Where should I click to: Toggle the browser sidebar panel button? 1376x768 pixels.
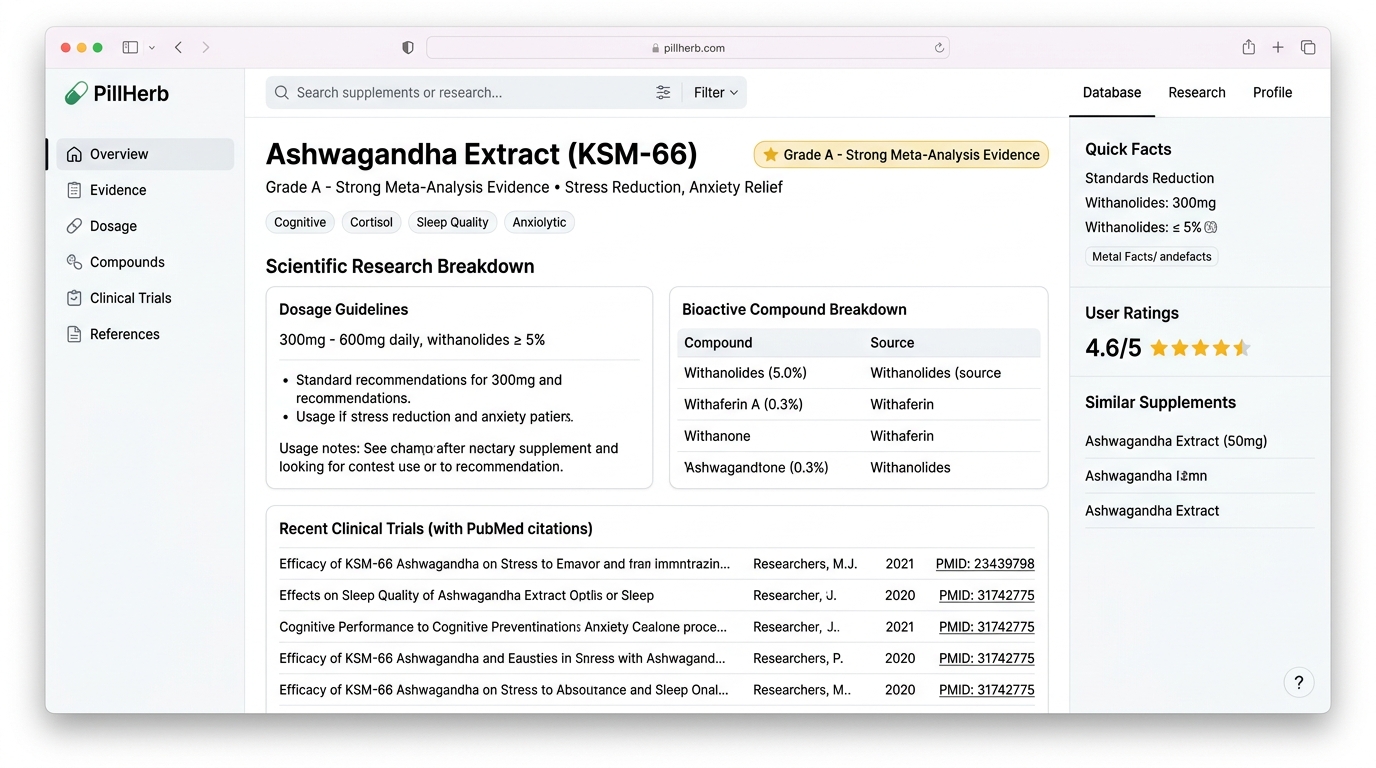pyautogui.click(x=130, y=47)
